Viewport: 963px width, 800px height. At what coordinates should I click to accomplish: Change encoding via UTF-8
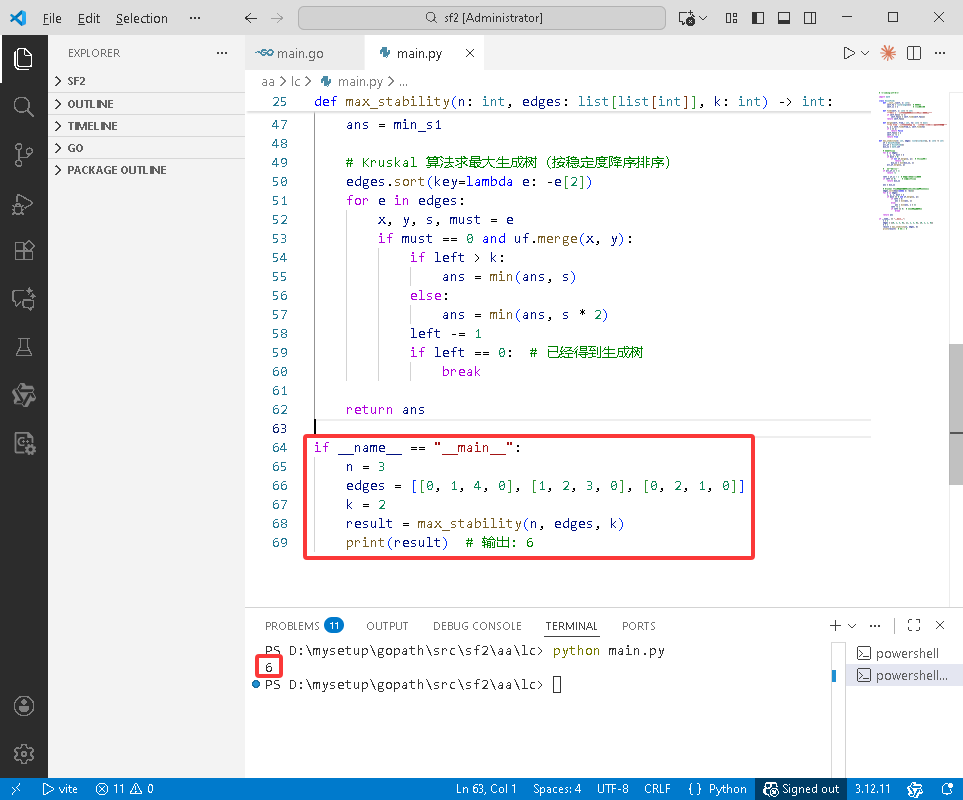612,789
